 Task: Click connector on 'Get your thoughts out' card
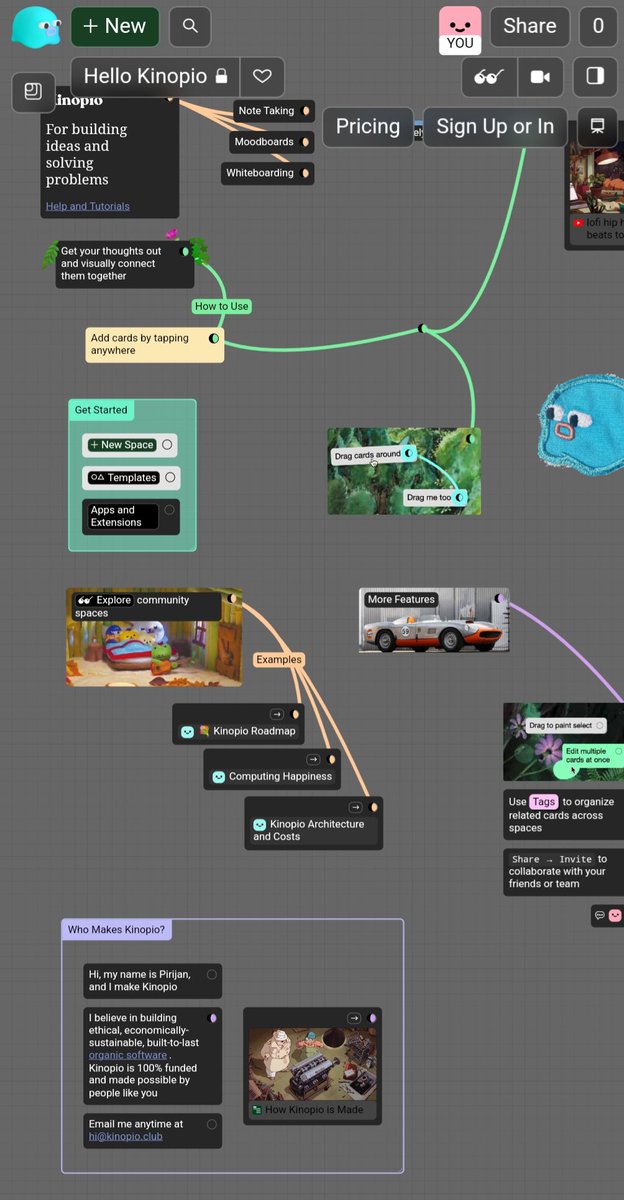[x=184, y=252]
